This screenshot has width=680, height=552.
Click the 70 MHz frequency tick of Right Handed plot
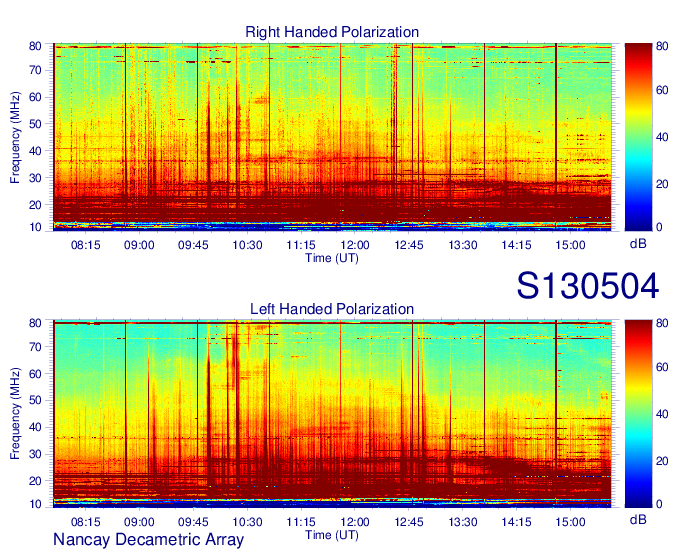coord(35,70)
